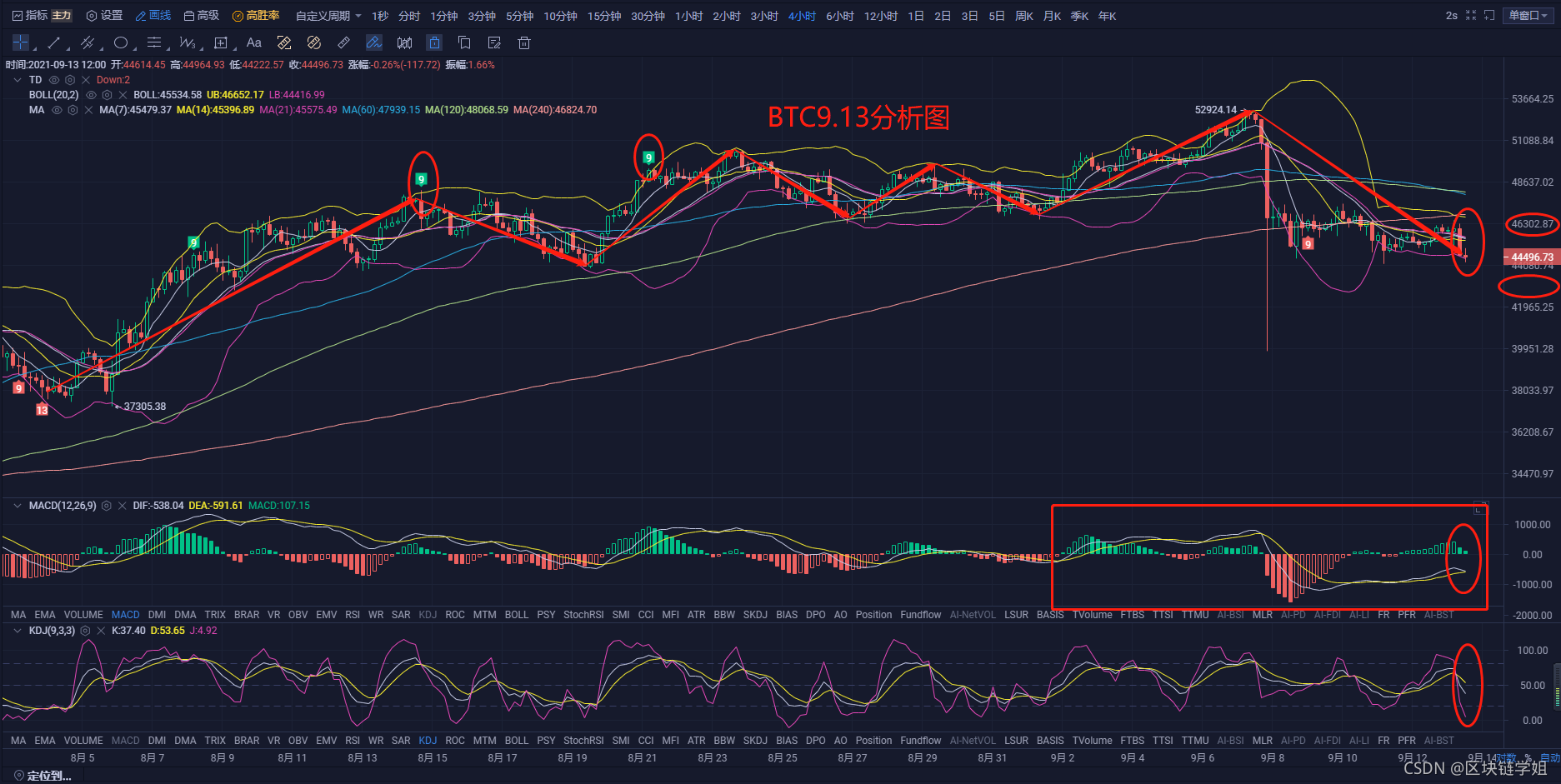Switch KDJ panel to BOLL indicator
1561x784 pixels.
click(517, 741)
